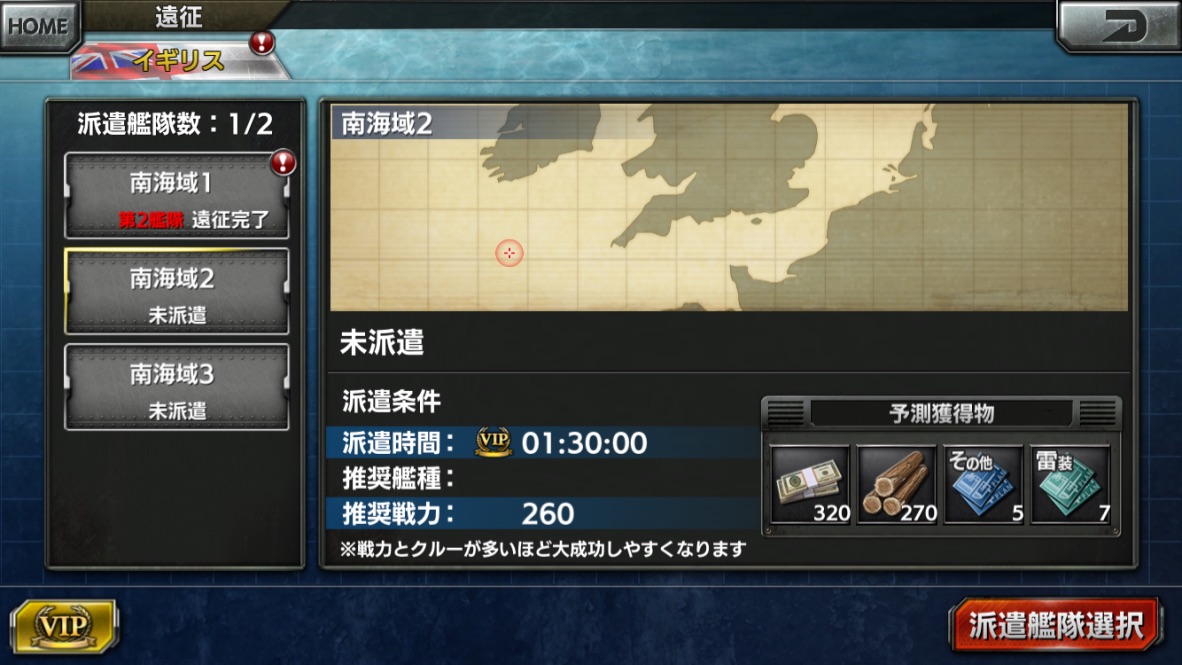Click the cash reward icon showing 320

tap(810, 484)
